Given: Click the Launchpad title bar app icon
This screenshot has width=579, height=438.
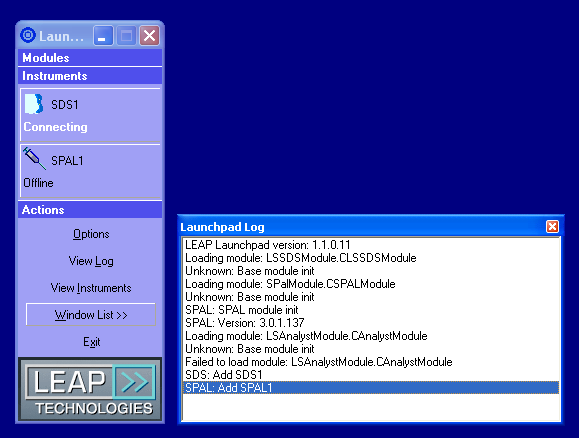Looking at the screenshot, I should pyautogui.click(x=28, y=35).
